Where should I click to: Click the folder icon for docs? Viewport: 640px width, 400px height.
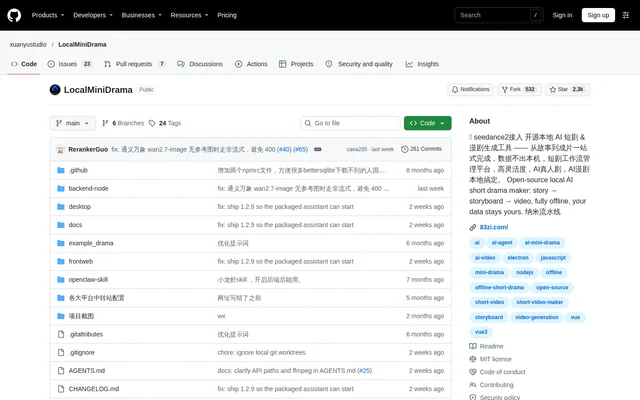(x=61, y=225)
